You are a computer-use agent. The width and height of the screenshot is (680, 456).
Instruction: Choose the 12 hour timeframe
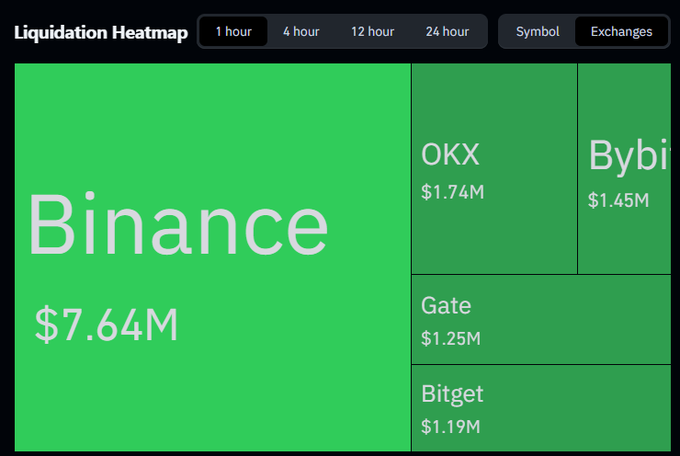pos(373,32)
